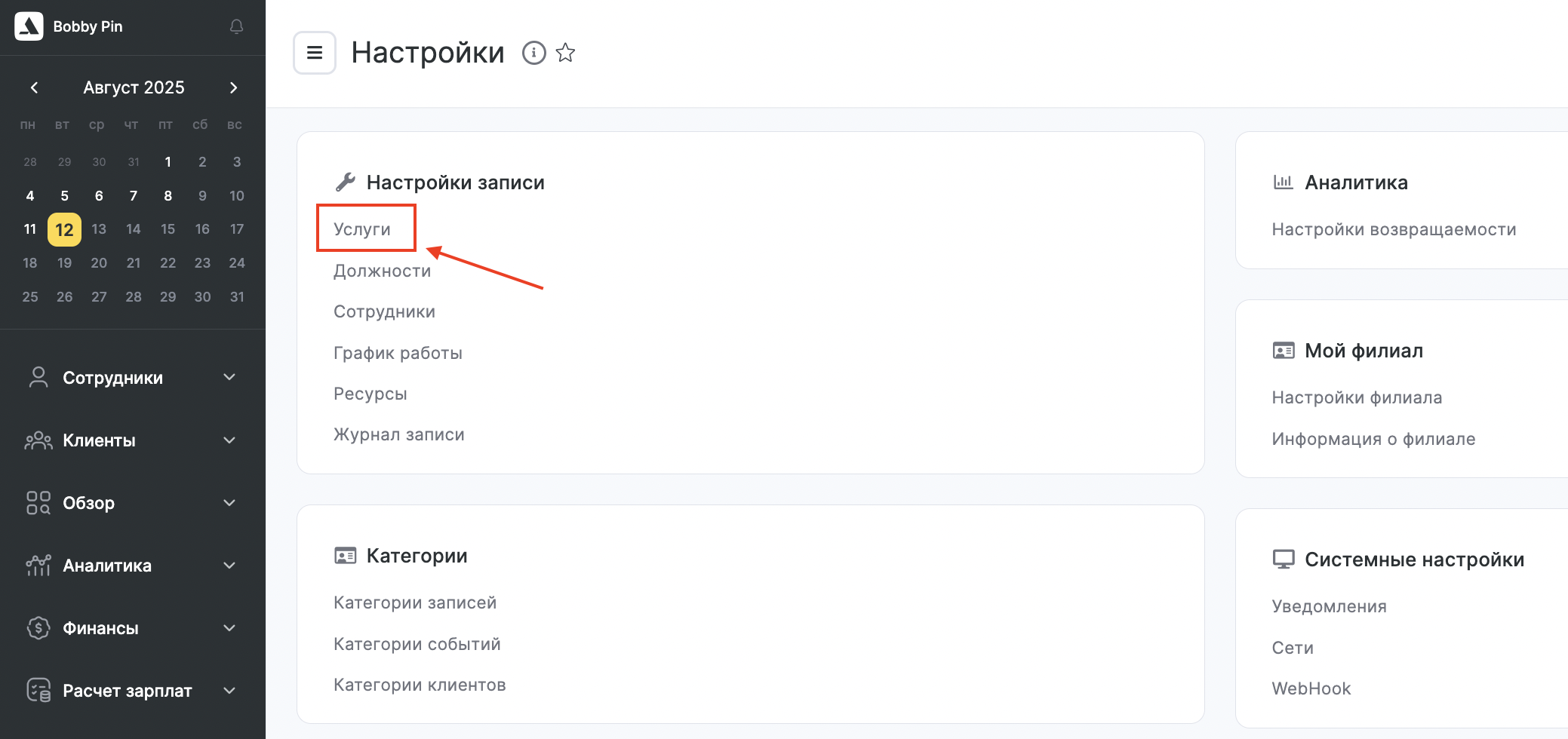This screenshot has height=739, width=1568.
Task: Go to next month in calendar
Action: coord(234,87)
